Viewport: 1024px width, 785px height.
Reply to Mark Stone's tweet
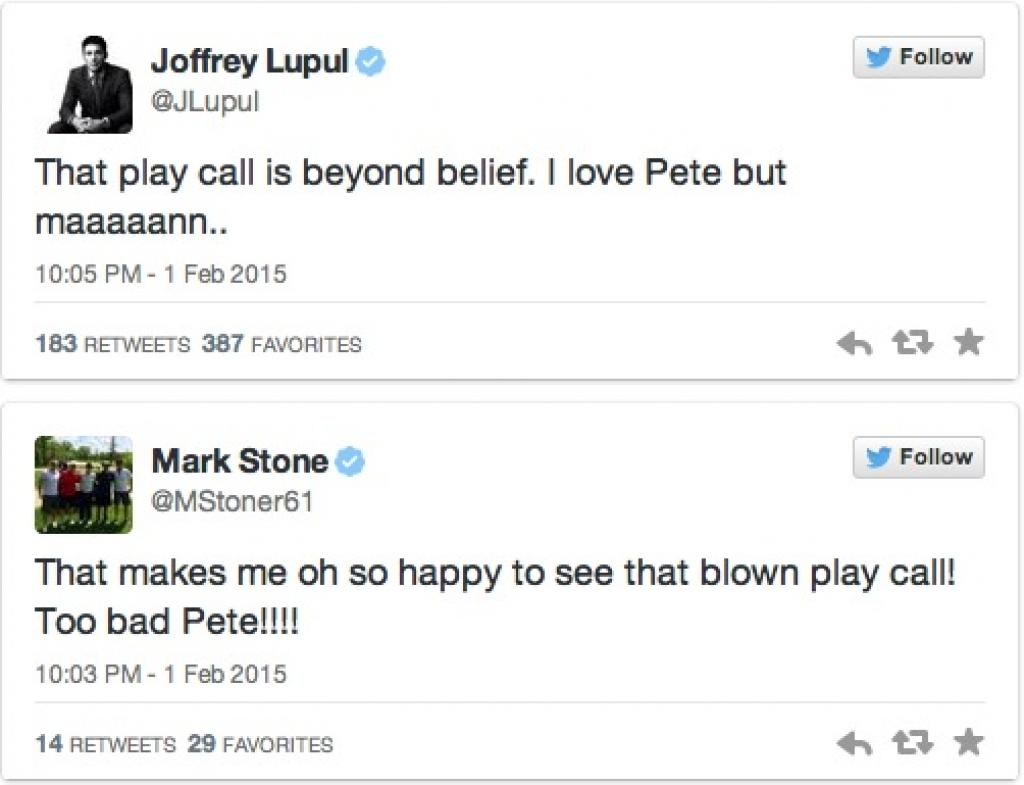pyautogui.click(x=854, y=743)
